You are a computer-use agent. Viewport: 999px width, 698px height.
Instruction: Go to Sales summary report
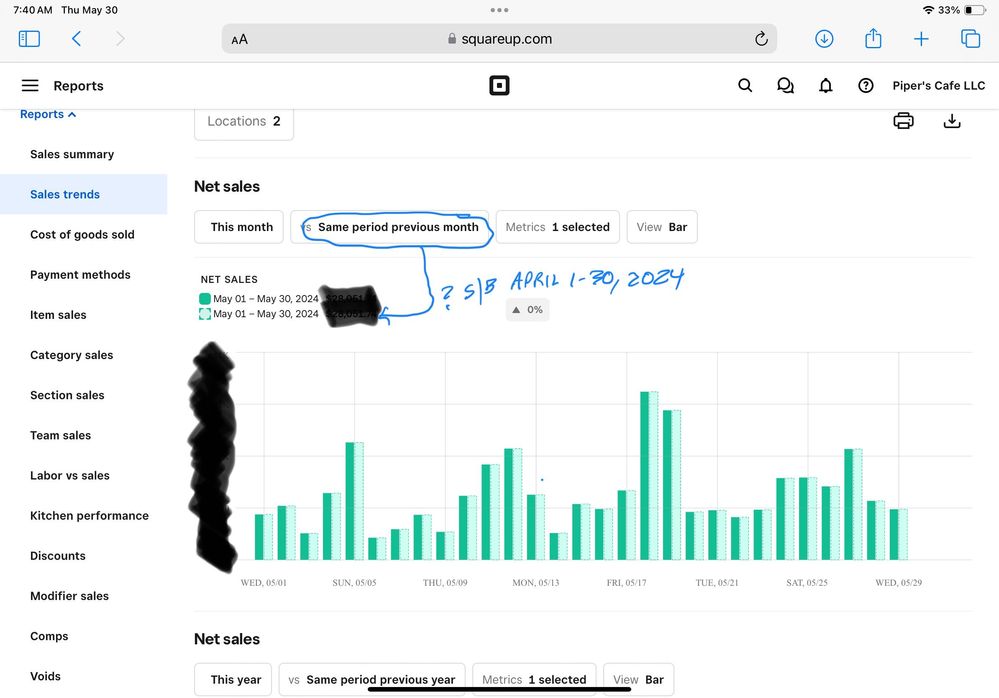coord(72,155)
